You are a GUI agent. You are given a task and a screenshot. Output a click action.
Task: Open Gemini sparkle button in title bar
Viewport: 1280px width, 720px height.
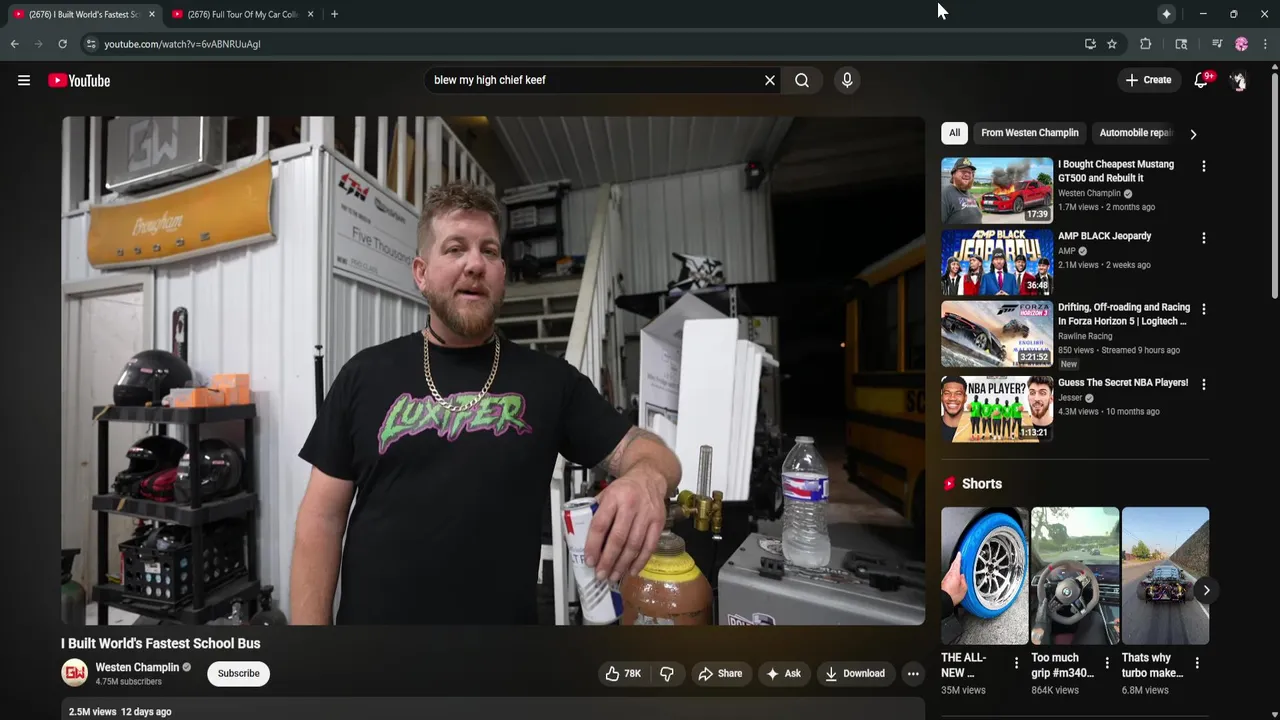tap(1166, 14)
